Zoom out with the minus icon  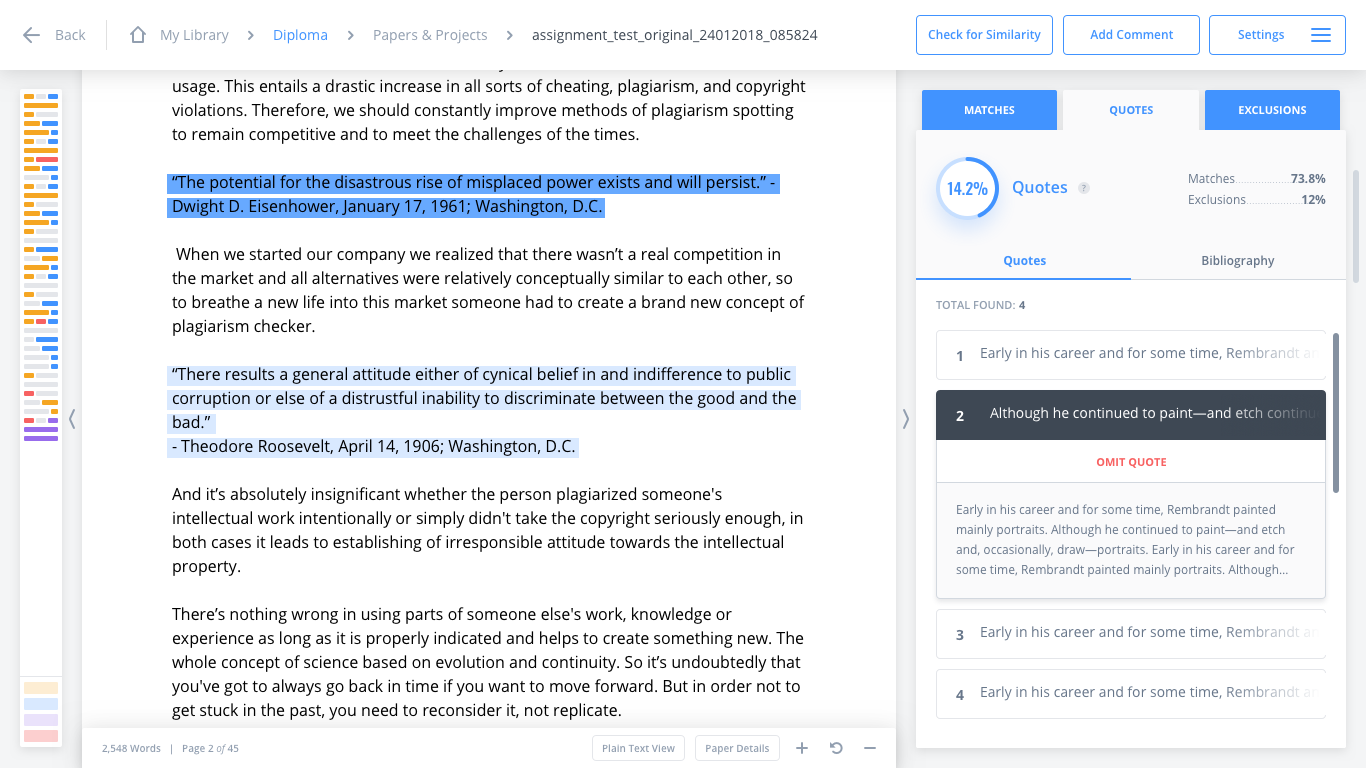[x=870, y=748]
